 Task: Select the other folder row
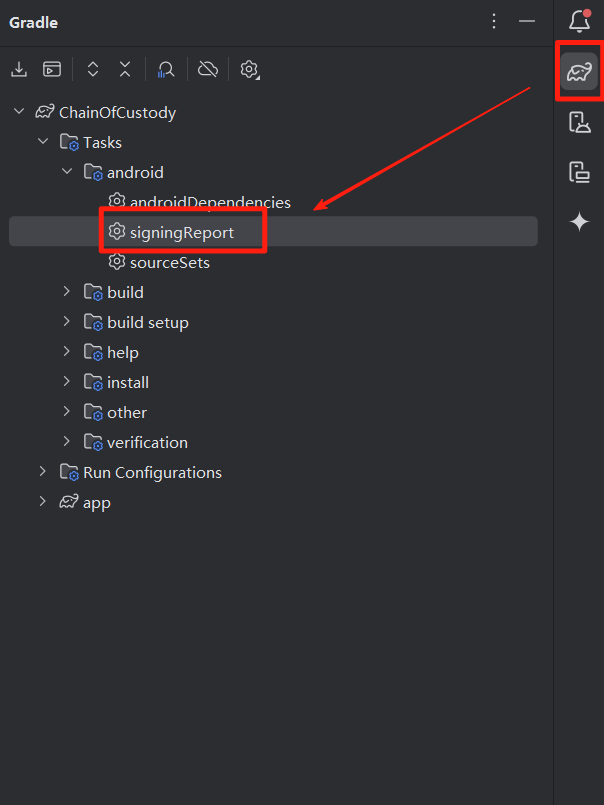pos(273,412)
